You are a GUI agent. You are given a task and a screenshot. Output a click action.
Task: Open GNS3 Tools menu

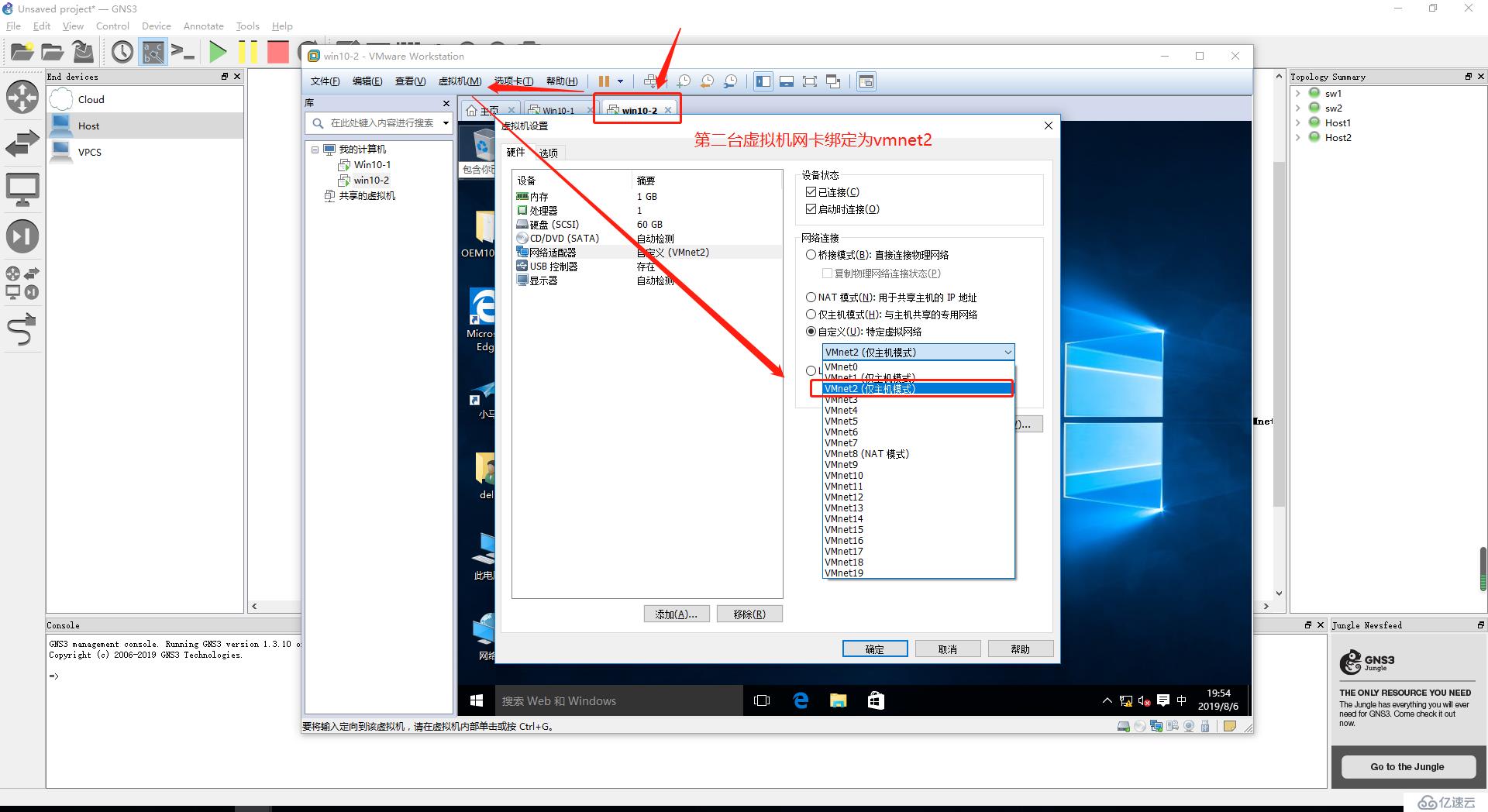[247, 26]
